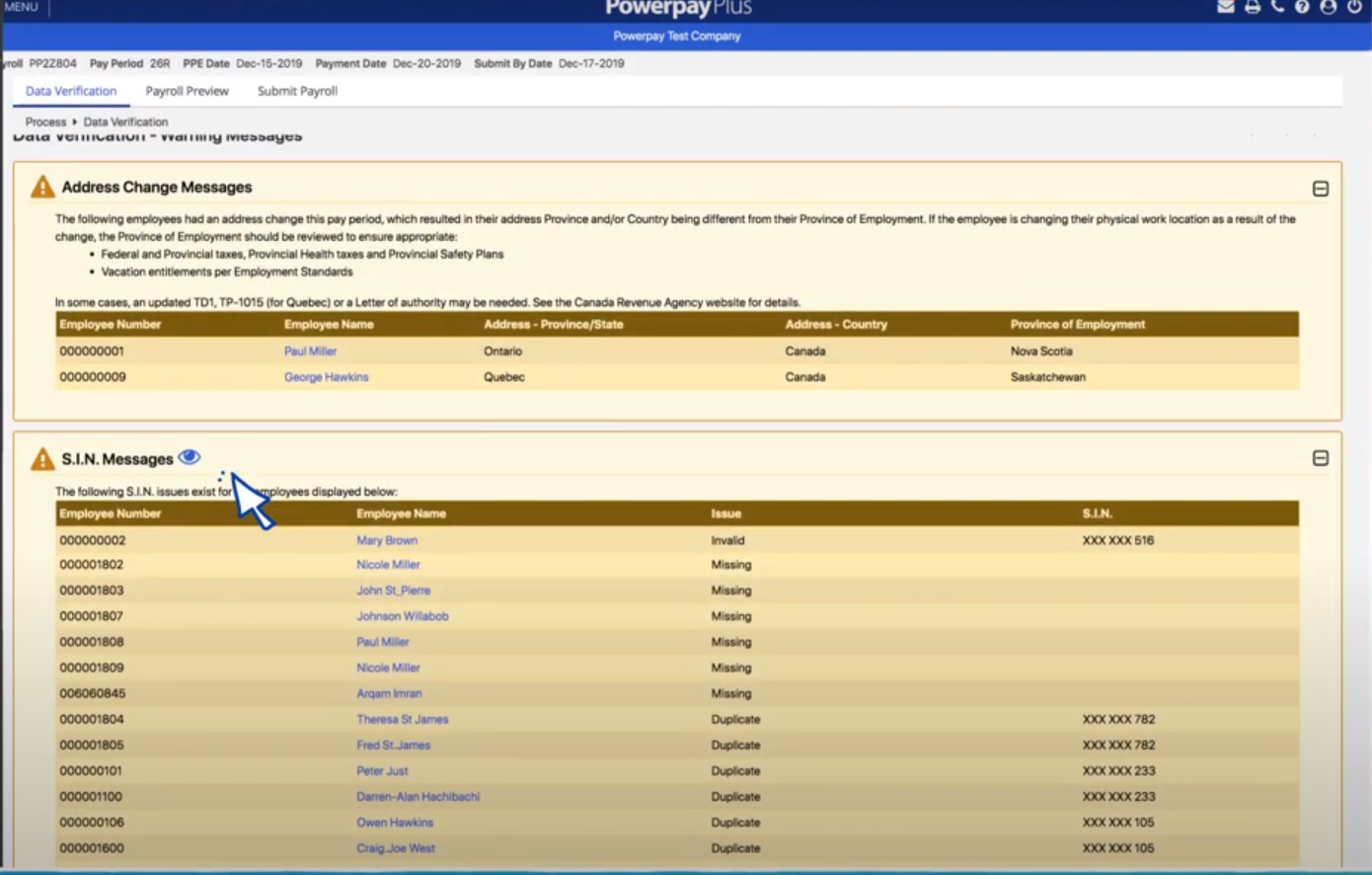1372x875 pixels.
Task: Click the Pay Period 26R field
Action: pyautogui.click(x=129, y=63)
